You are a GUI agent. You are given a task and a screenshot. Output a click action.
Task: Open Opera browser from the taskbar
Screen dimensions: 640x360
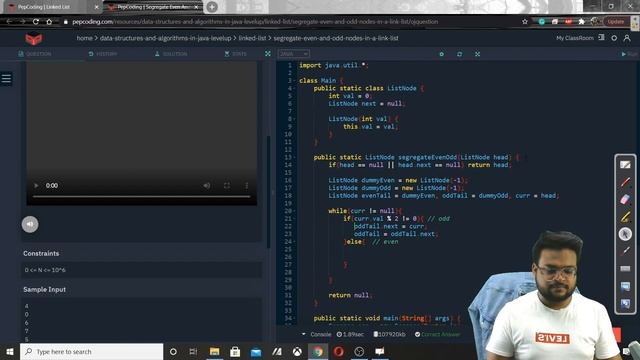pyautogui.click(x=338, y=351)
